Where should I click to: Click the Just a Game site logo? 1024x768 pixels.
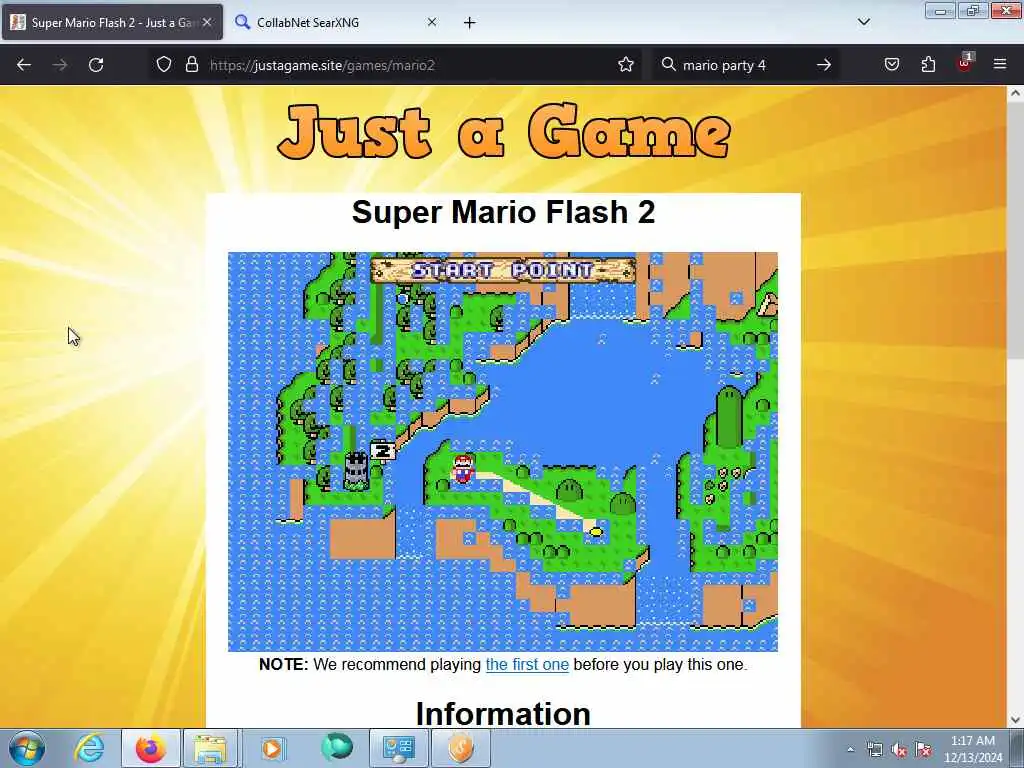click(504, 133)
